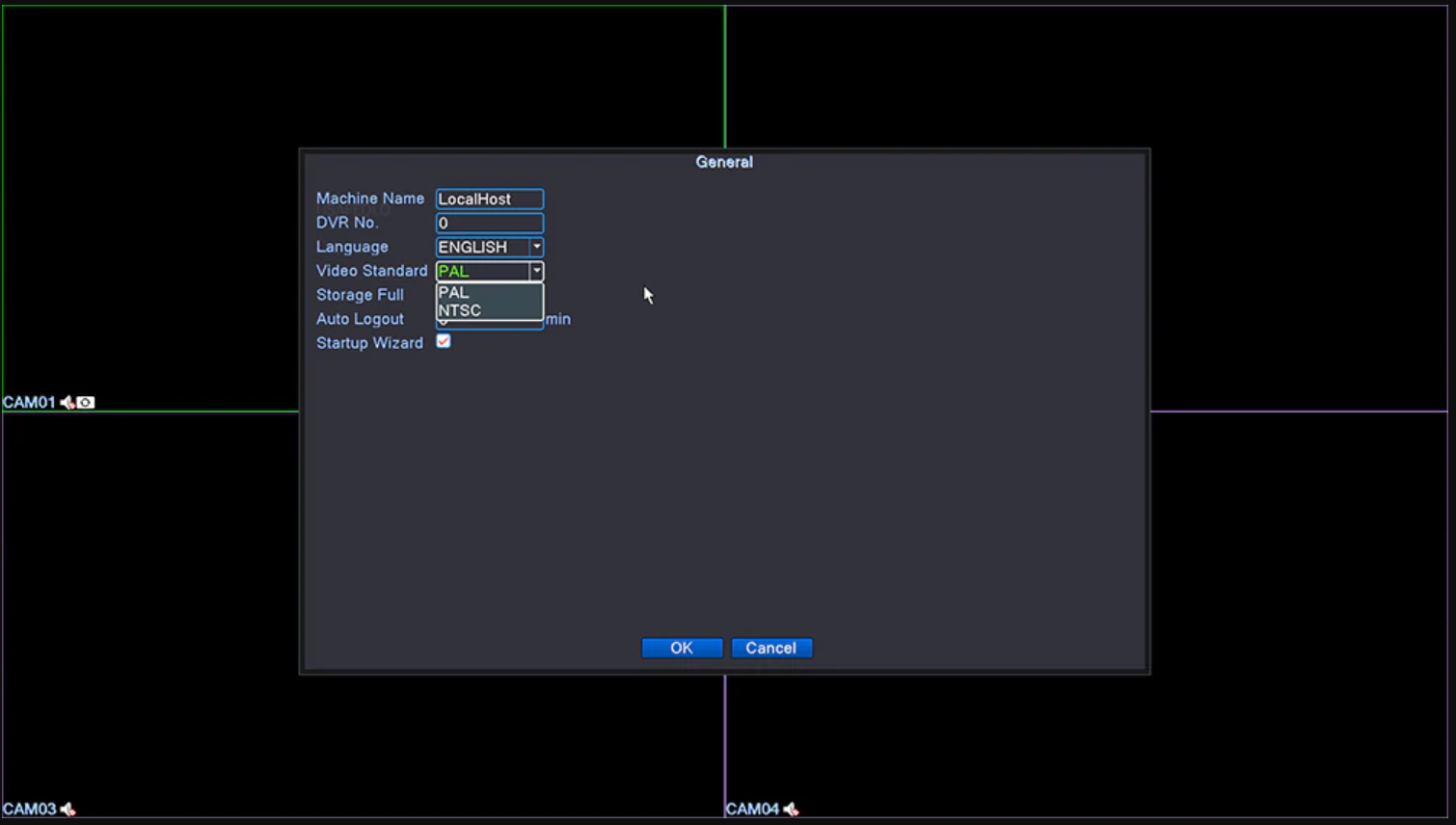Select the CAM01 channel label

[29, 403]
